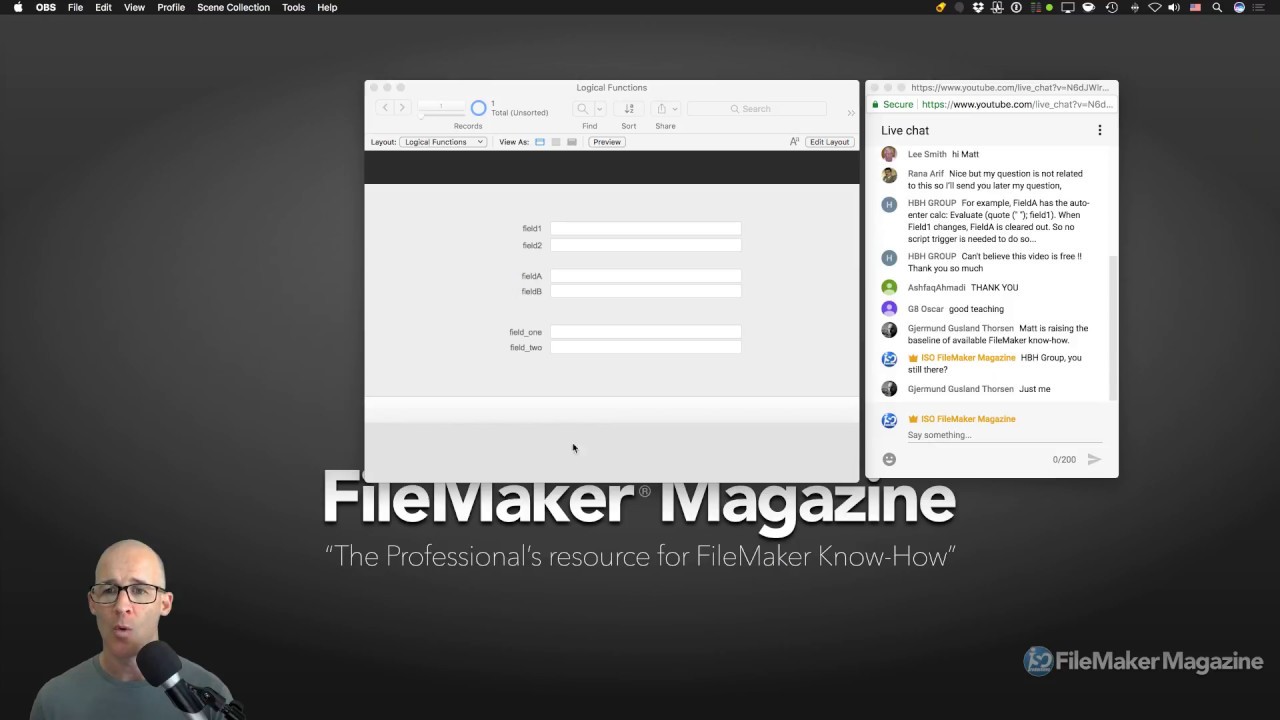This screenshot has width=1280, height=720.
Task: Click the green Secure lock indicator
Action: pyautogui.click(x=892, y=104)
